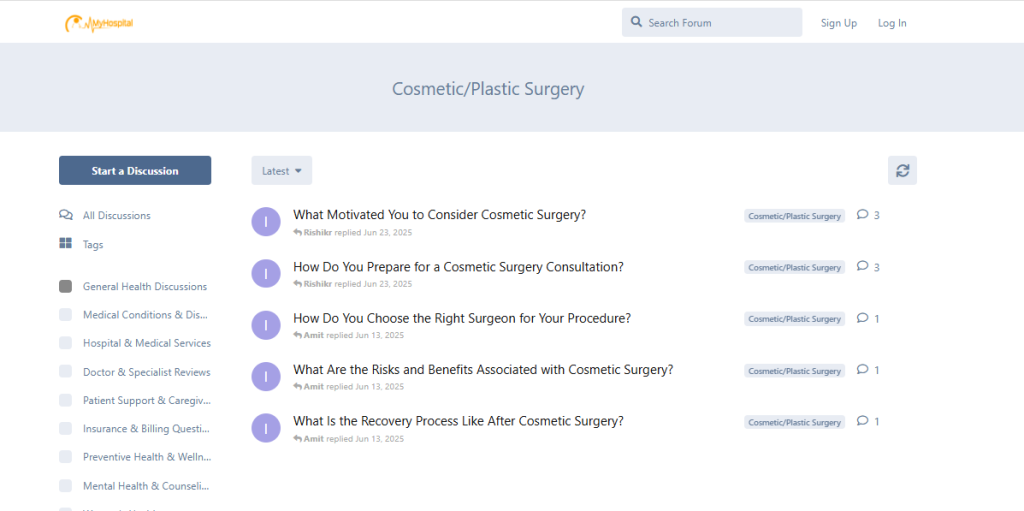Viewport: 1024px width, 511px height.
Task: Click the refresh discussions icon button
Action: pos(902,171)
